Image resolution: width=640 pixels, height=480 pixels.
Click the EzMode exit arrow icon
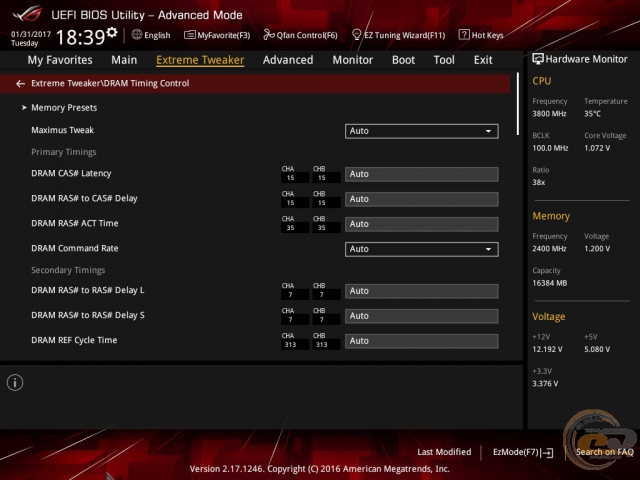[x=547, y=452]
